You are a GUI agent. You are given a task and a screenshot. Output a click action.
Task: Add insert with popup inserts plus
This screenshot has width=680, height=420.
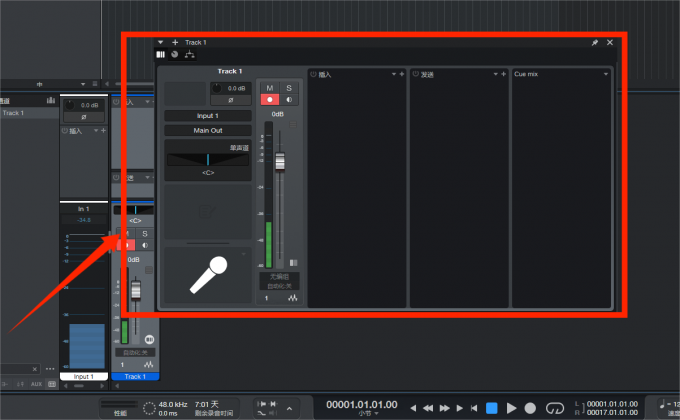click(402, 74)
